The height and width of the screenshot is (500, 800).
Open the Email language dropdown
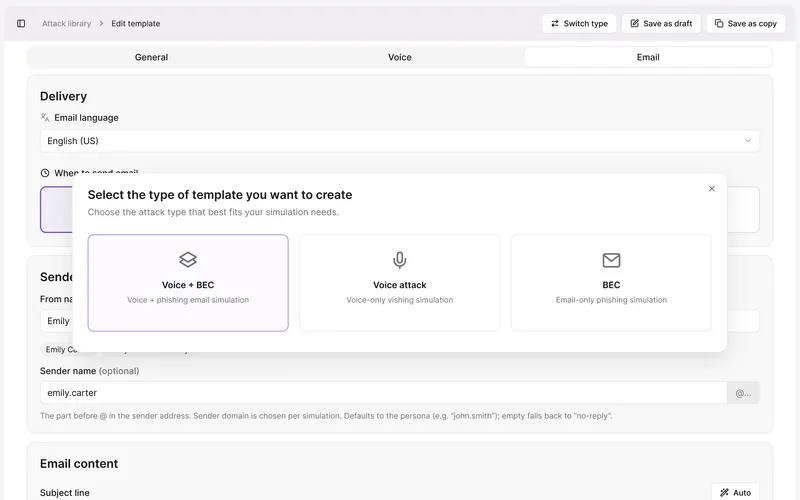(399, 141)
